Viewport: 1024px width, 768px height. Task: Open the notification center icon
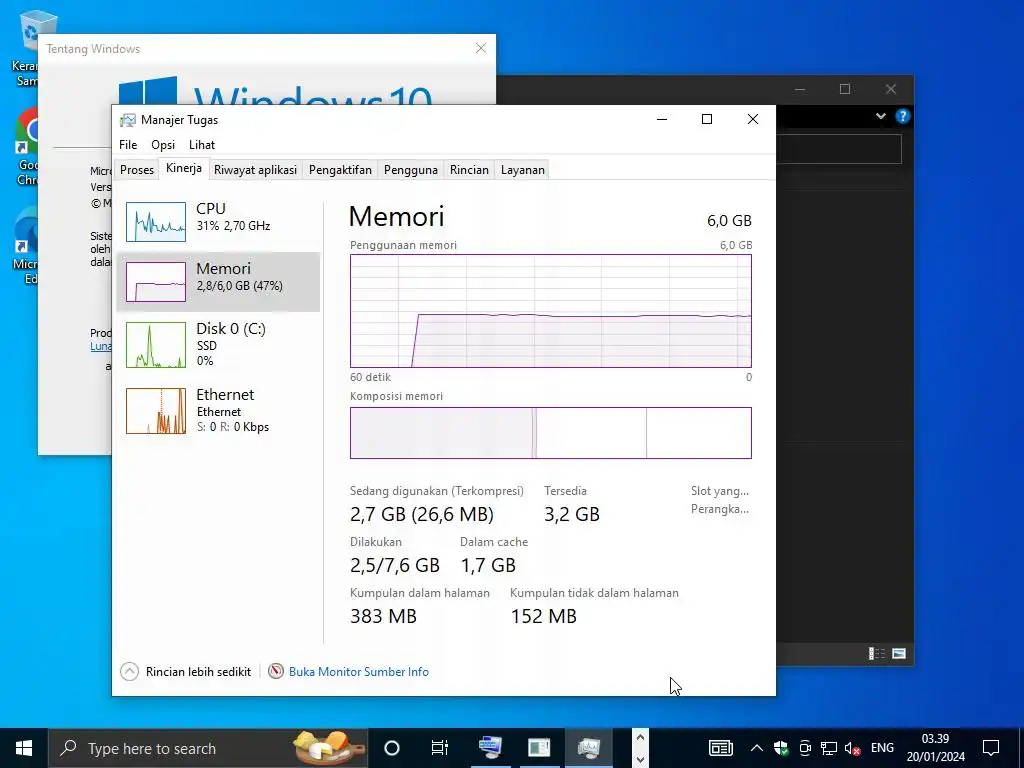point(991,748)
